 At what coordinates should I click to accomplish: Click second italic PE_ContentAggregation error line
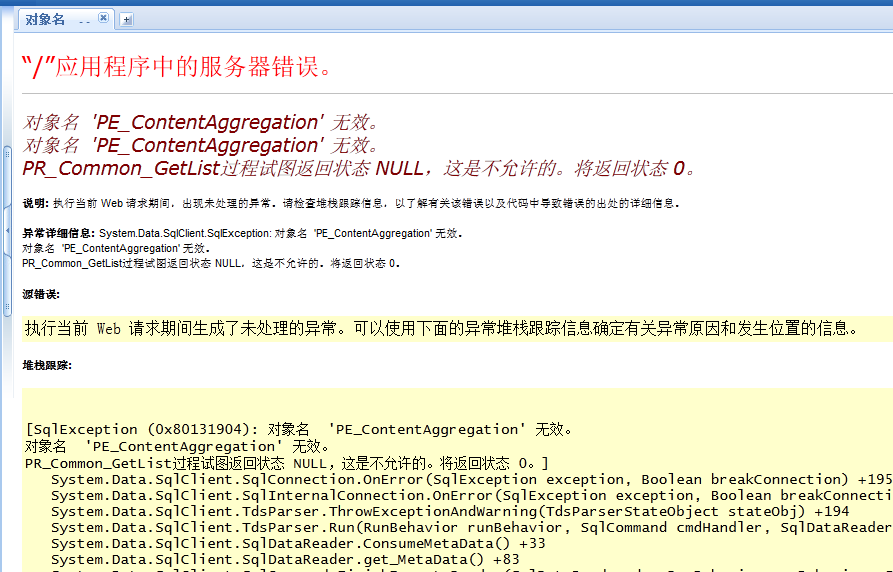(x=201, y=146)
